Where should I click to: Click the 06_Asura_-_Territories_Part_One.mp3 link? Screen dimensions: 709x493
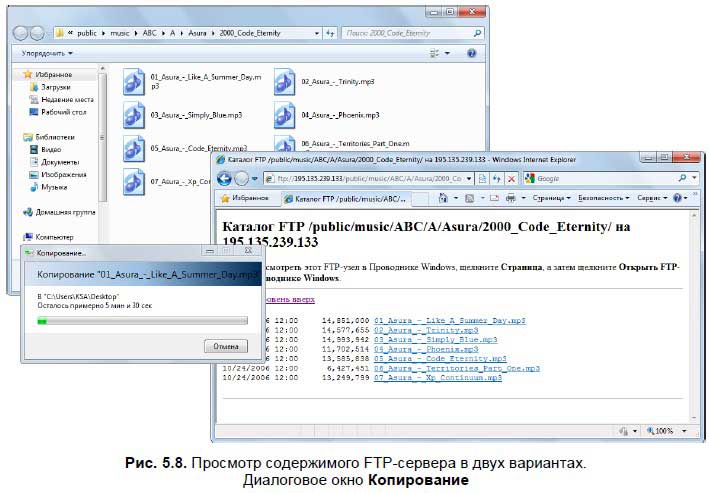(456, 368)
